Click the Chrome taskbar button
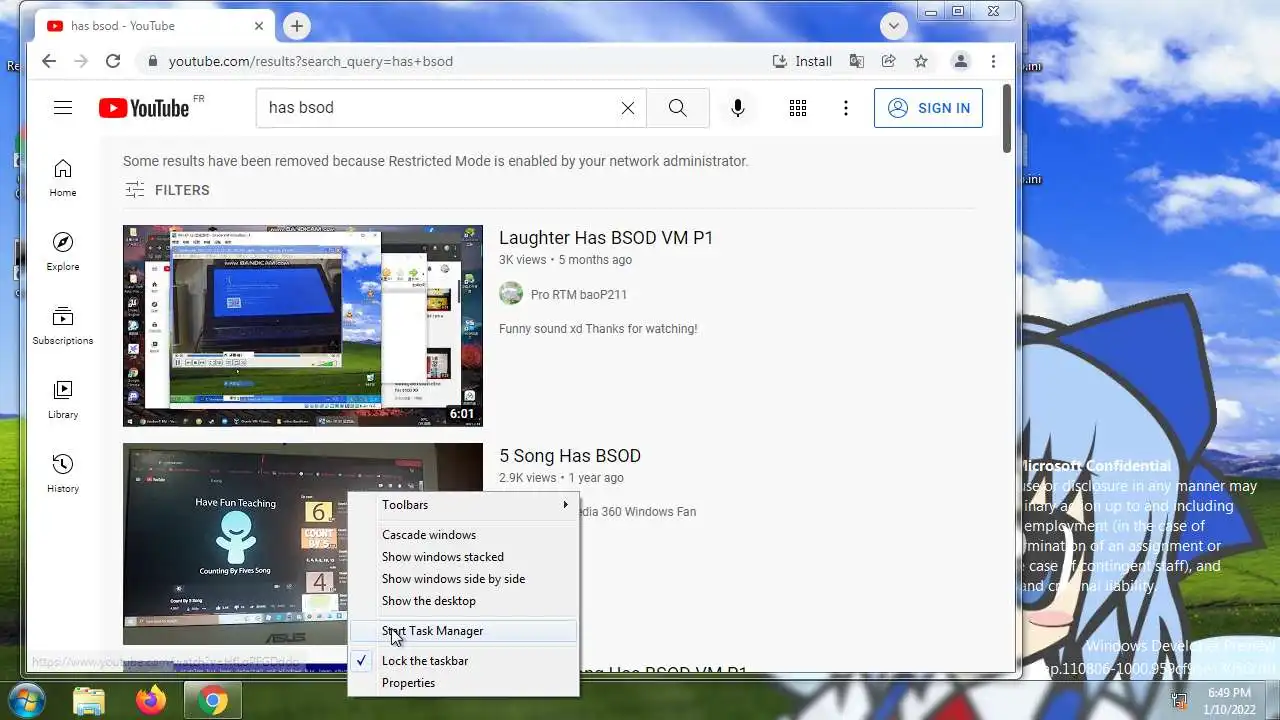 pos(212,700)
